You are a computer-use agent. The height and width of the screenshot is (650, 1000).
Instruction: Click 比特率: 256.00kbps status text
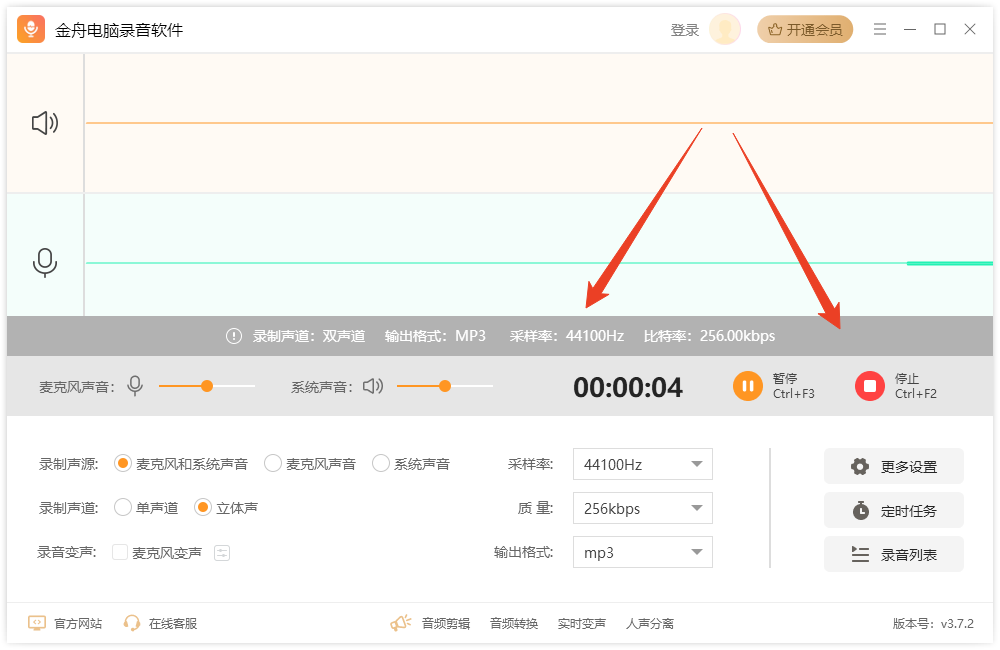click(709, 336)
